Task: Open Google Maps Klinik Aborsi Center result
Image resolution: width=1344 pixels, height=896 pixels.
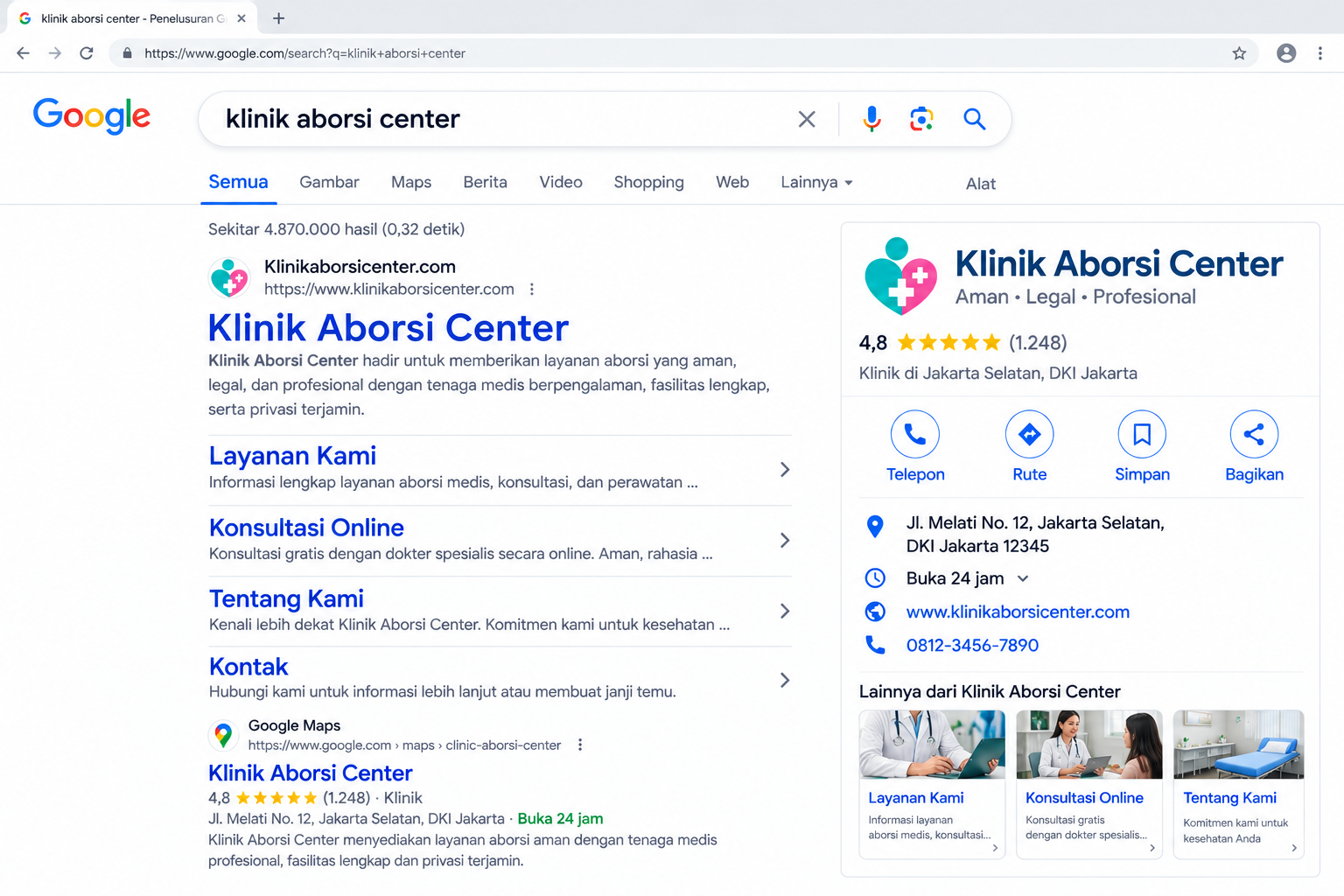Action: tap(311, 773)
